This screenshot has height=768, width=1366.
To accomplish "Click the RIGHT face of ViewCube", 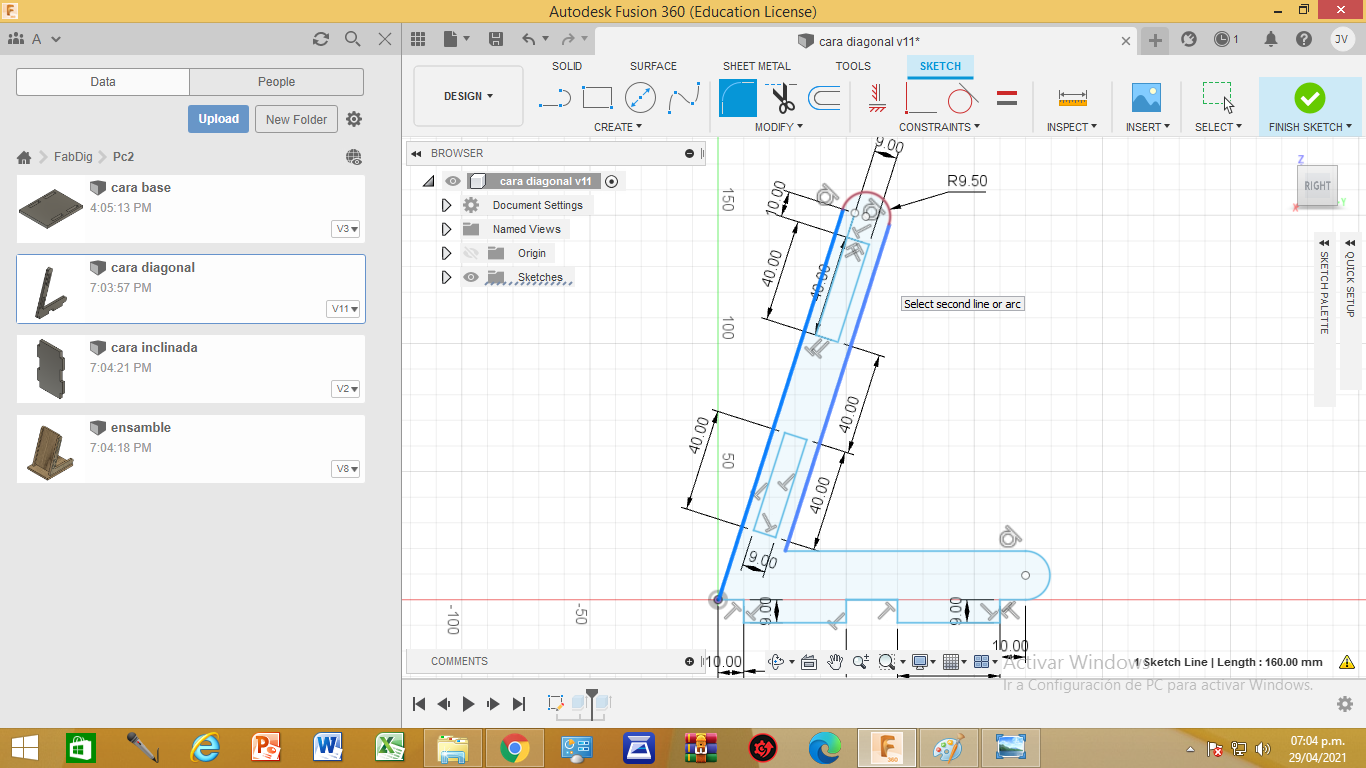I will click(x=1317, y=185).
